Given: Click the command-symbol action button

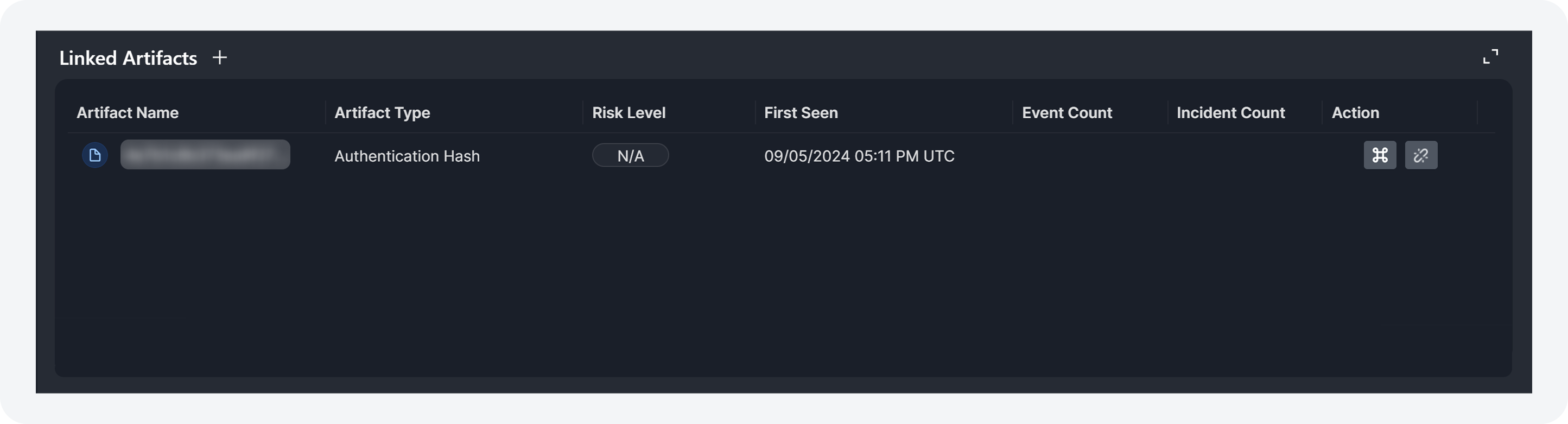Looking at the screenshot, I should coord(1379,155).
